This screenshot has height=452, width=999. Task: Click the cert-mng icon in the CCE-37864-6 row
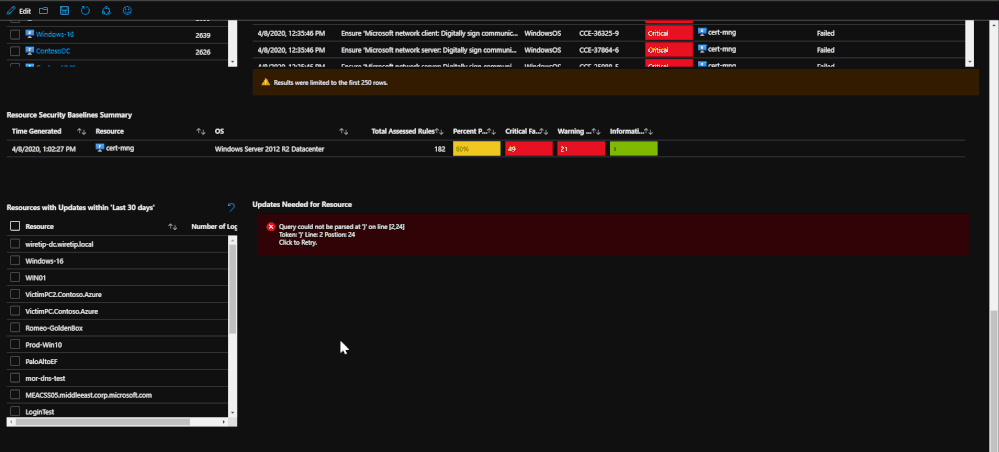[702, 49]
